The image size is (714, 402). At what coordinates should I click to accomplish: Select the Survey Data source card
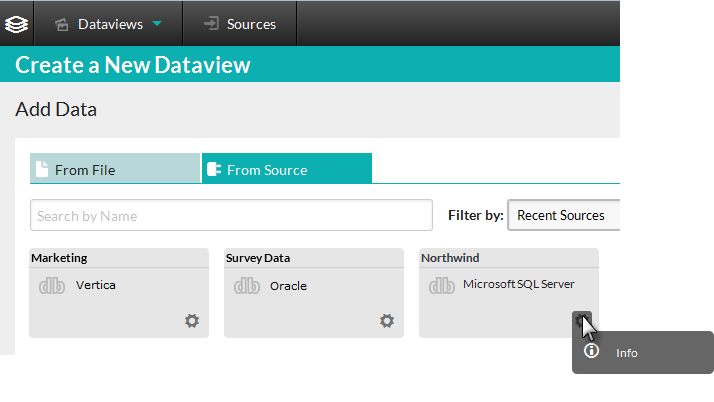[314, 293]
